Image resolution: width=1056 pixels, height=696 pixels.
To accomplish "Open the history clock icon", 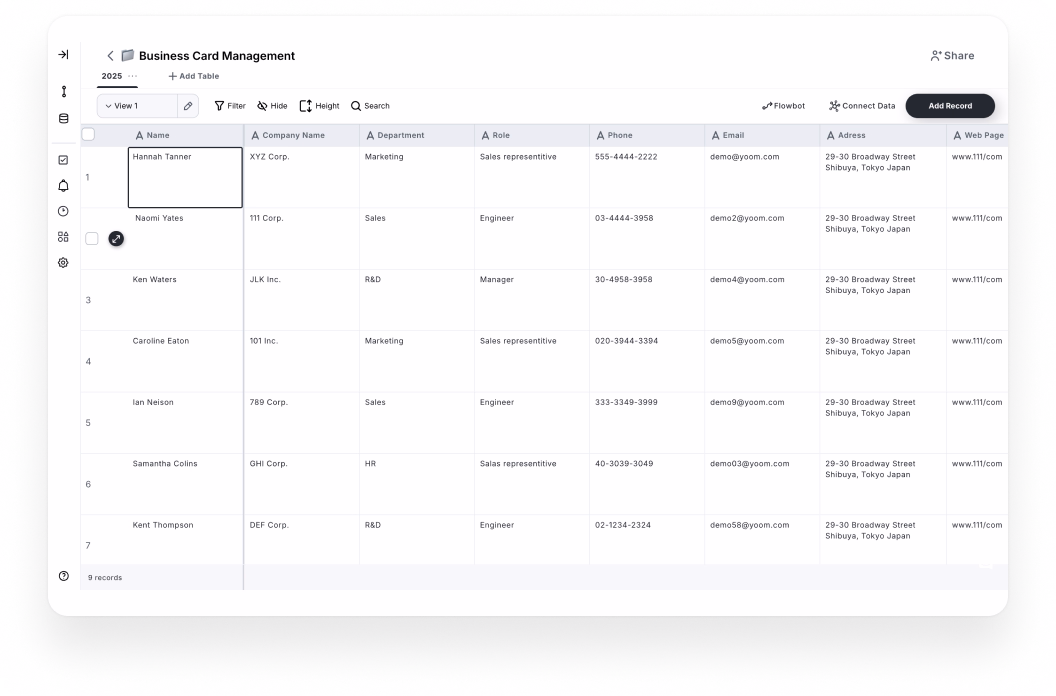I will click(63, 212).
